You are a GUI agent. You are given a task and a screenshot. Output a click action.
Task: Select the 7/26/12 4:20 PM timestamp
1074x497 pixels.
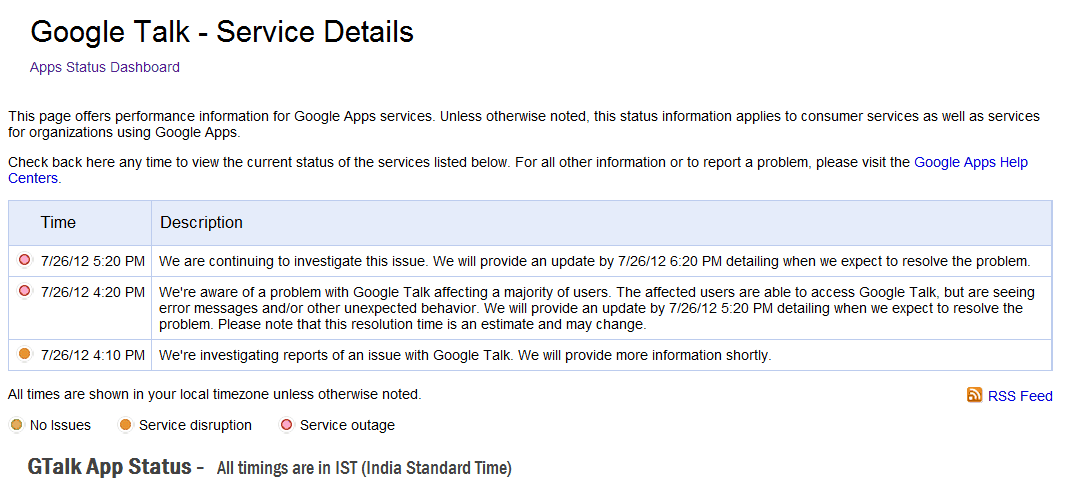pyautogui.click(x=92, y=292)
